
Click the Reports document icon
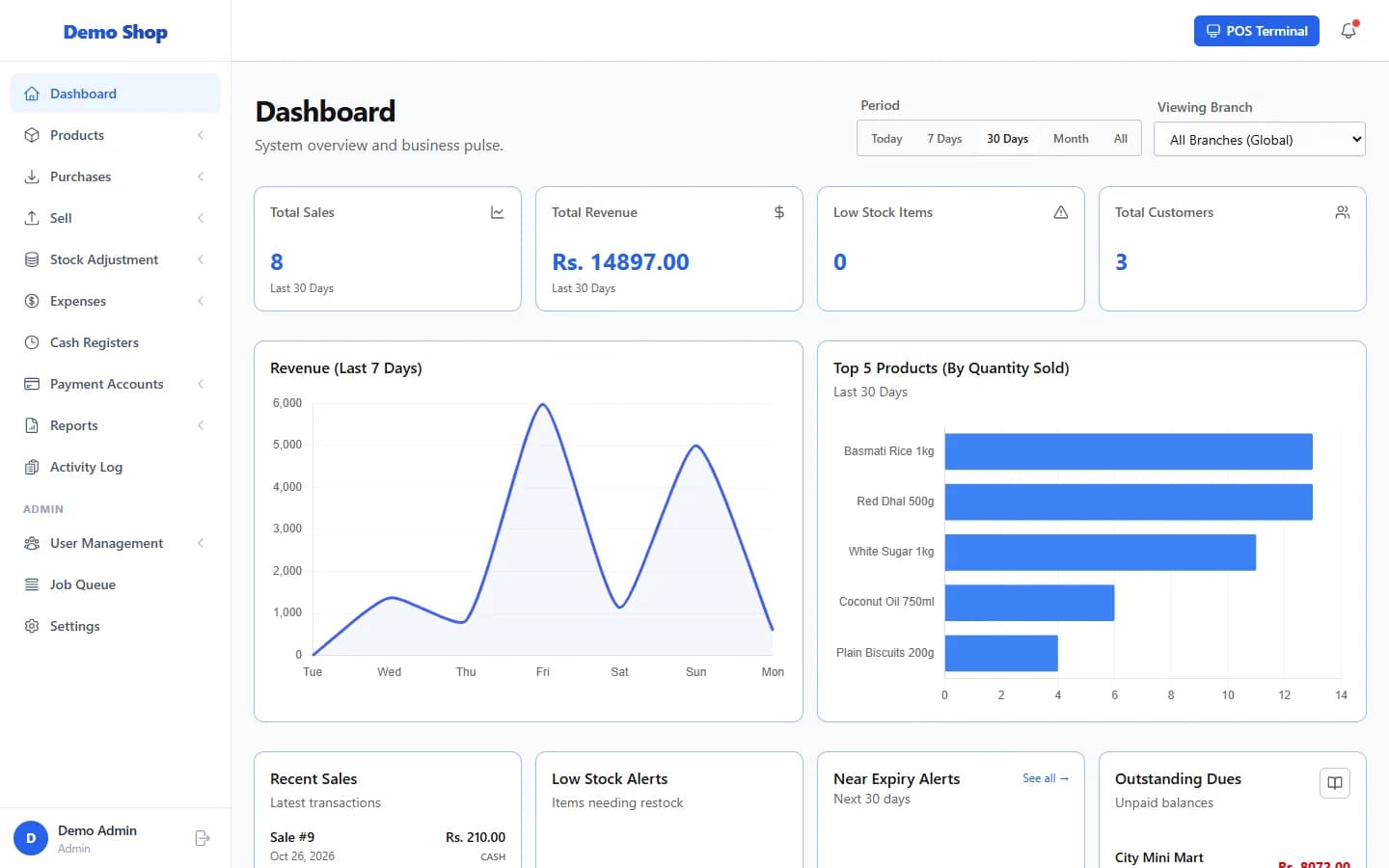pyautogui.click(x=32, y=425)
